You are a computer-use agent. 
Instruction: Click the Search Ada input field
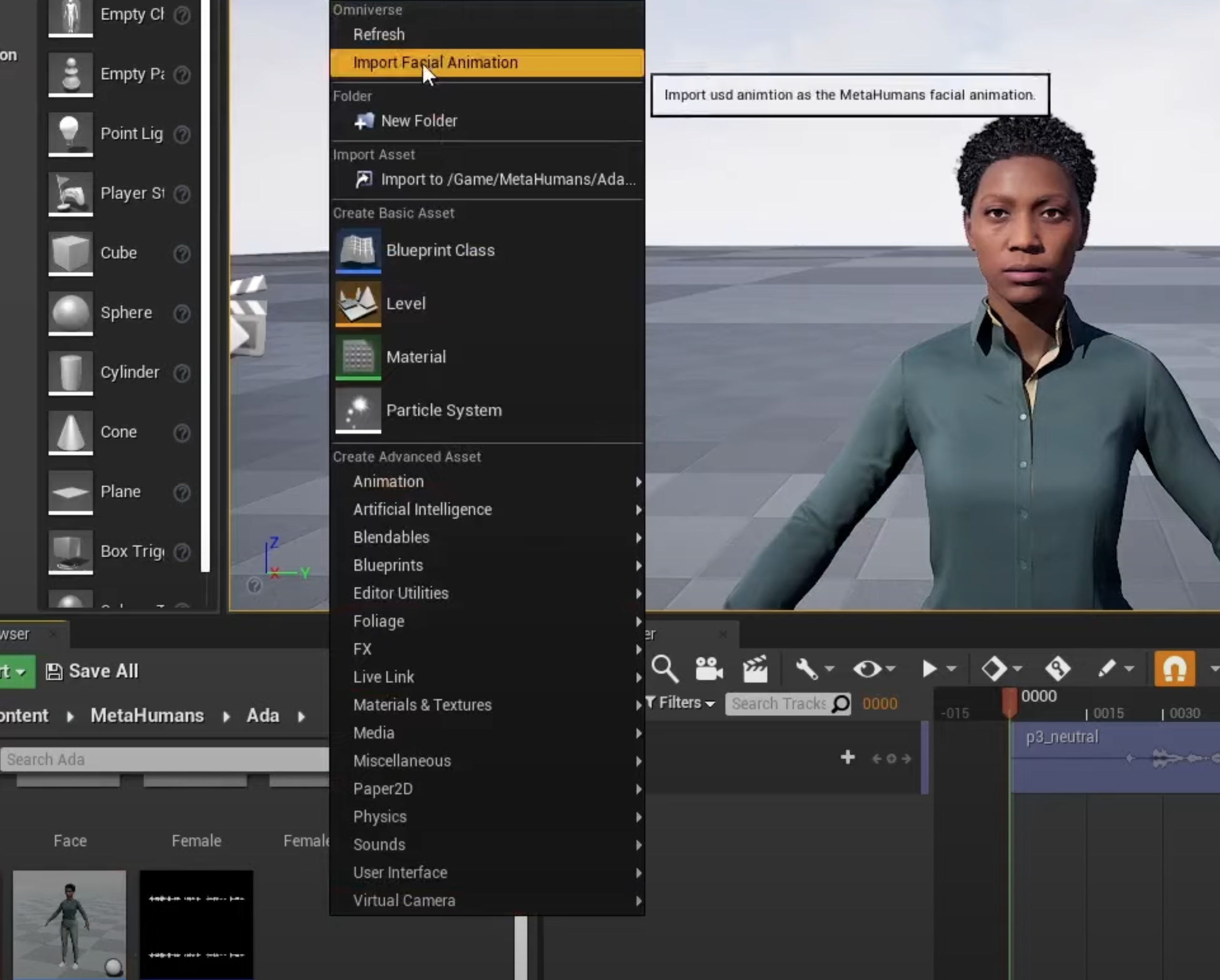coord(164,760)
